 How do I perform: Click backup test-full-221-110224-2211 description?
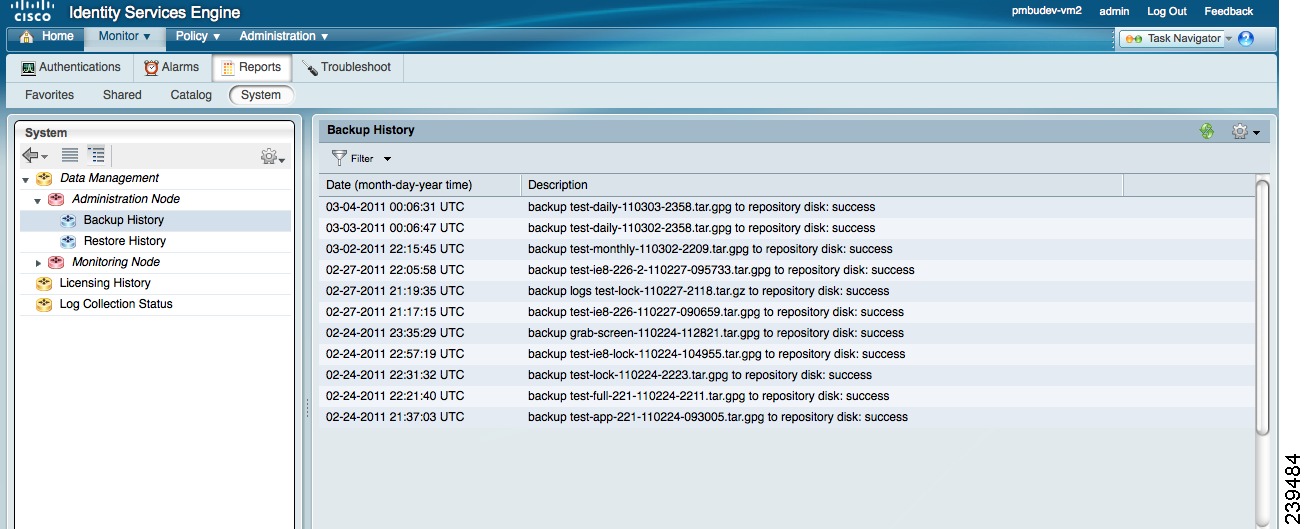[709, 396]
